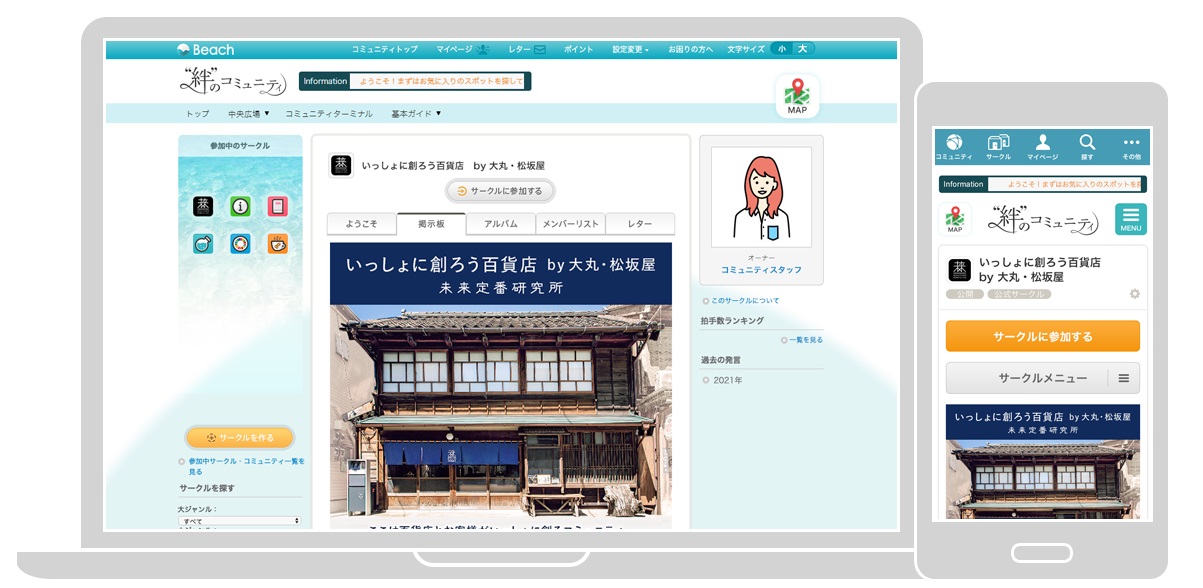1203x588 pixels.
Task: Open orange coffee cup circle icon in sidebar
Action: click(x=277, y=243)
